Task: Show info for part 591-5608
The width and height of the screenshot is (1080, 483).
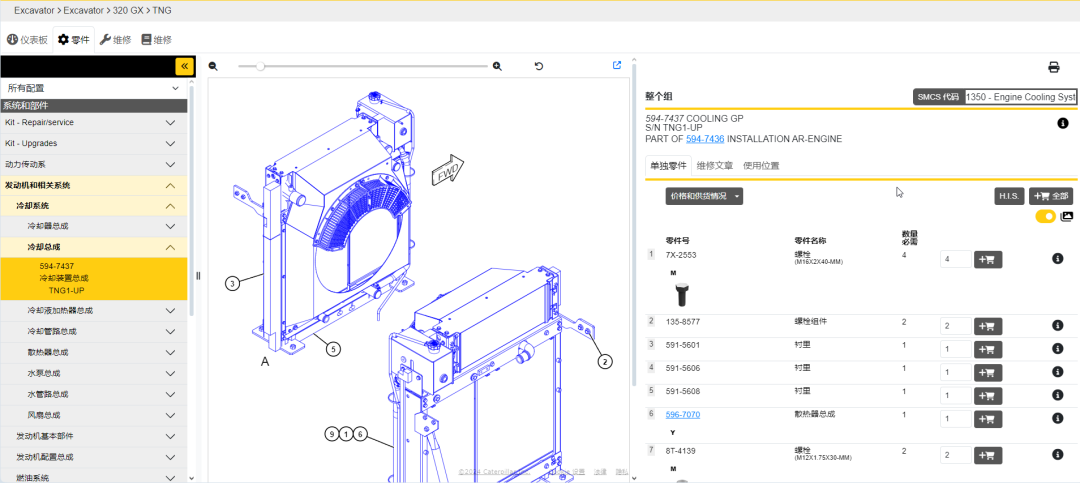Action: (1057, 395)
